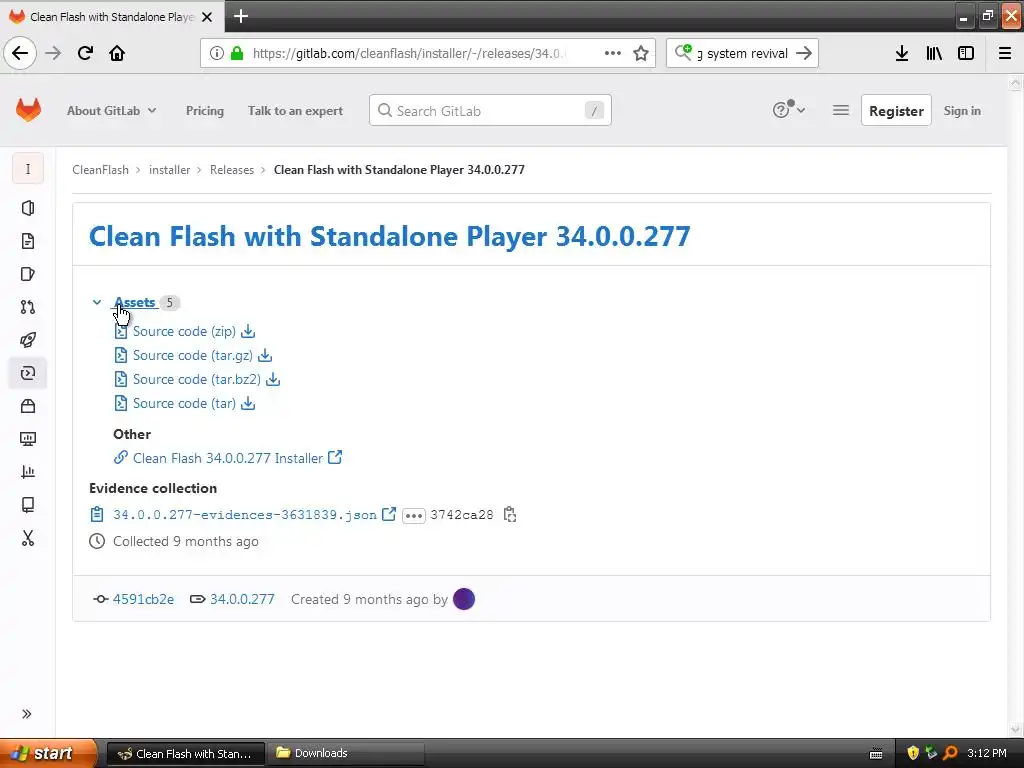Click the GitLab fox logo
This screenshot has height=768, width=1024.
point(28,110)
